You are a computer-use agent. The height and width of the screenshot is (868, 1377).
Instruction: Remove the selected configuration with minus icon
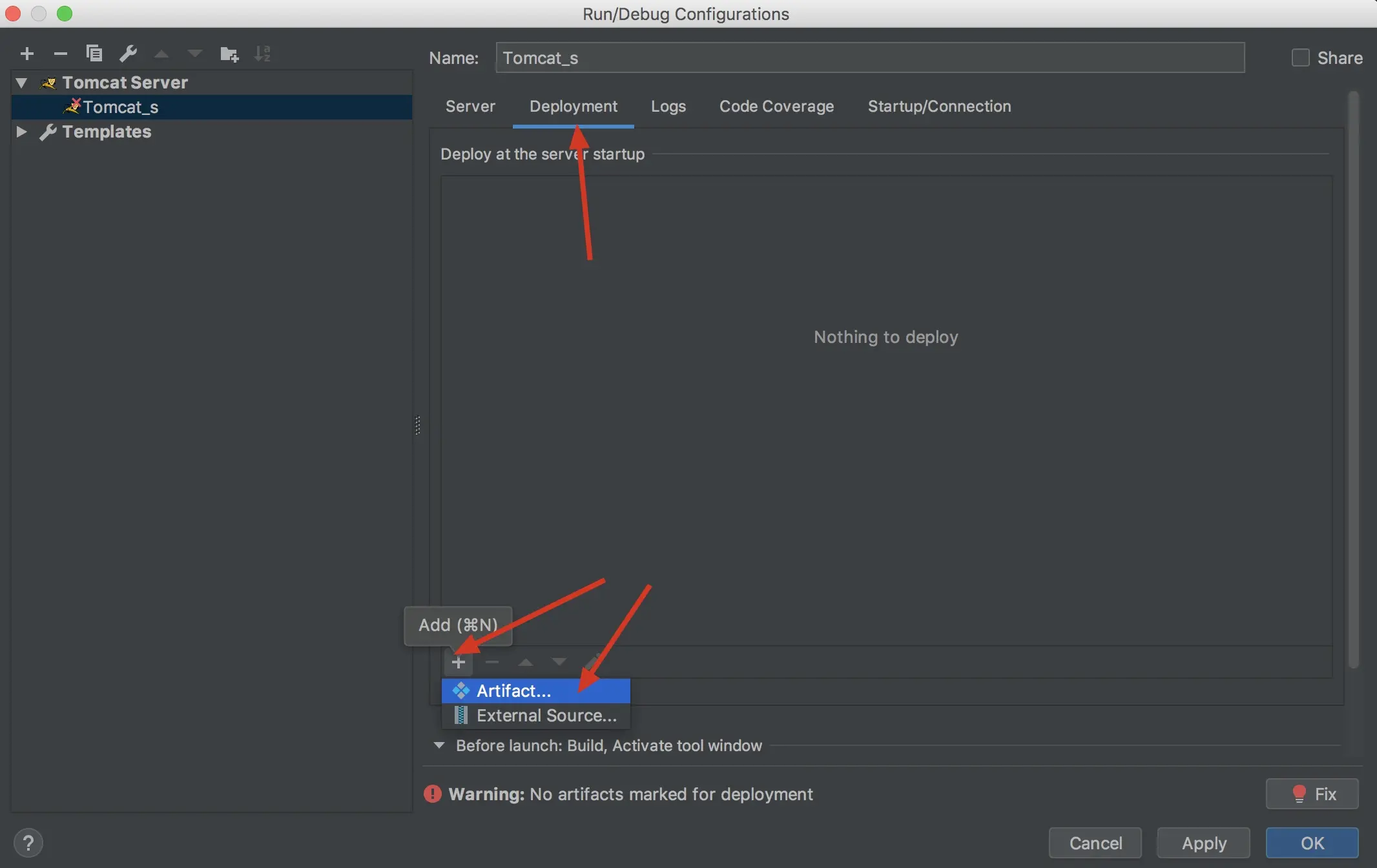(61, 54)
